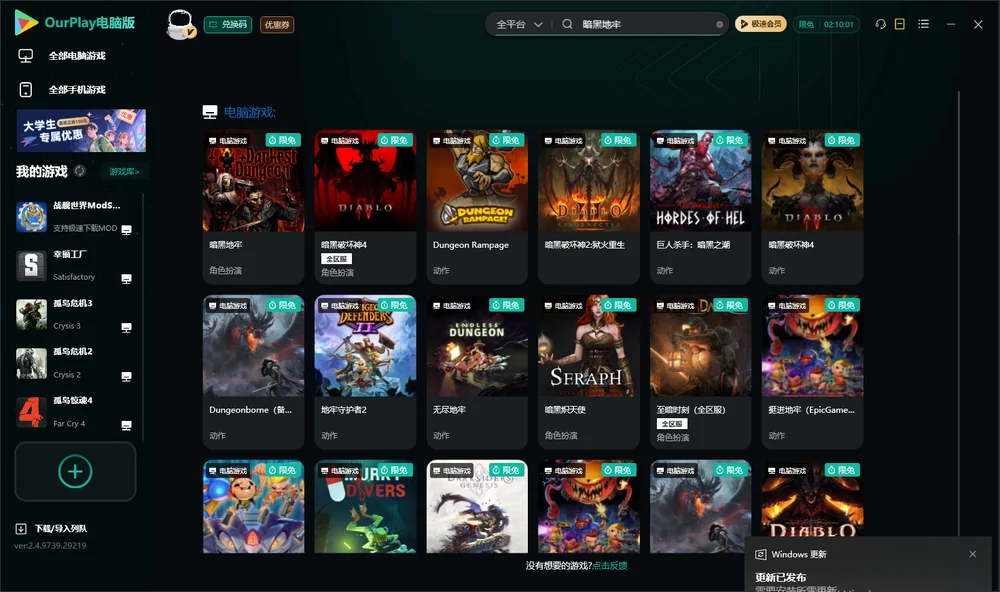Click the 下载/导入列队 download icon
Screen dimensions: 1000x592
(21, 528)
